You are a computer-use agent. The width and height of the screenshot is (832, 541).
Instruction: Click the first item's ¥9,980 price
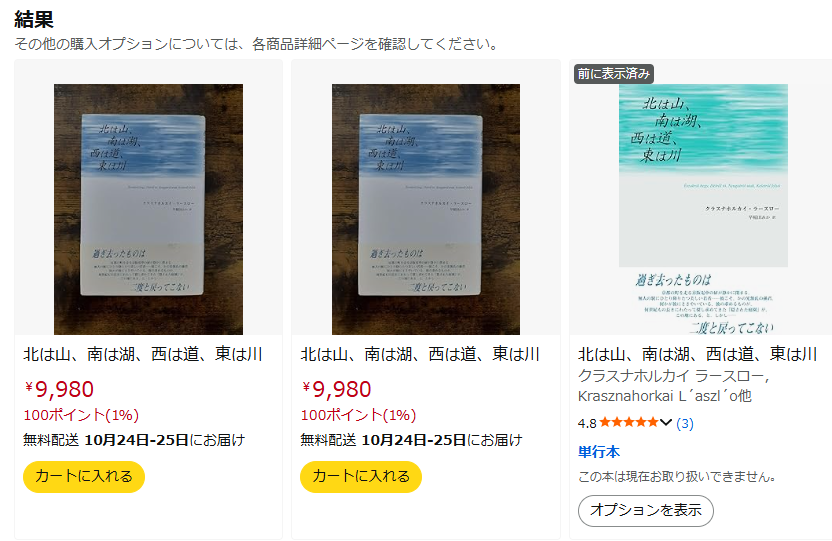[x=59, y=389]
